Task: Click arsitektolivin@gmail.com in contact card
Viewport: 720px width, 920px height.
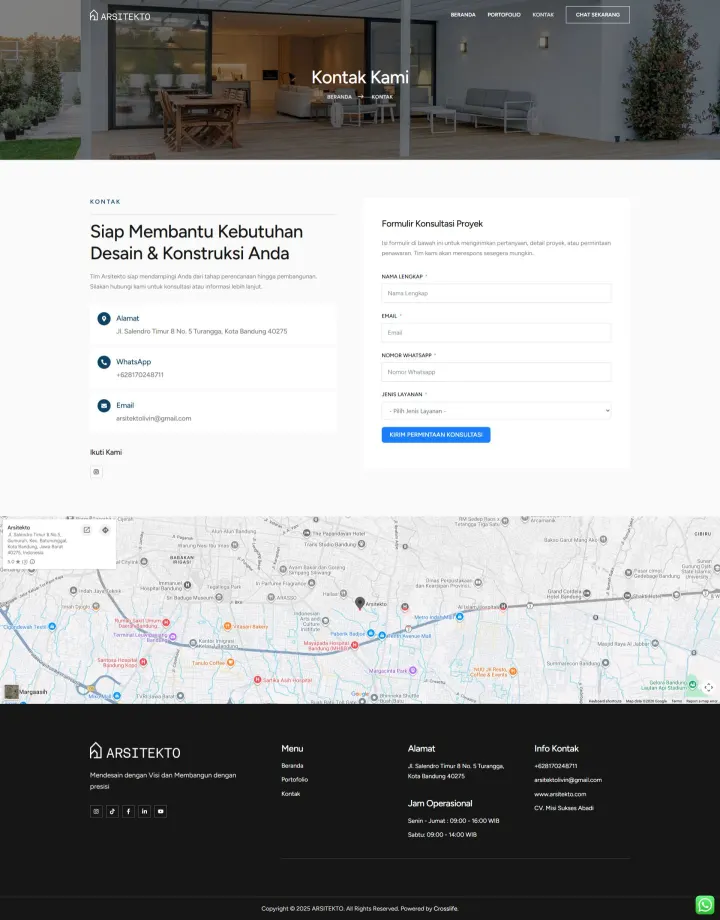Action: [154, 418]
